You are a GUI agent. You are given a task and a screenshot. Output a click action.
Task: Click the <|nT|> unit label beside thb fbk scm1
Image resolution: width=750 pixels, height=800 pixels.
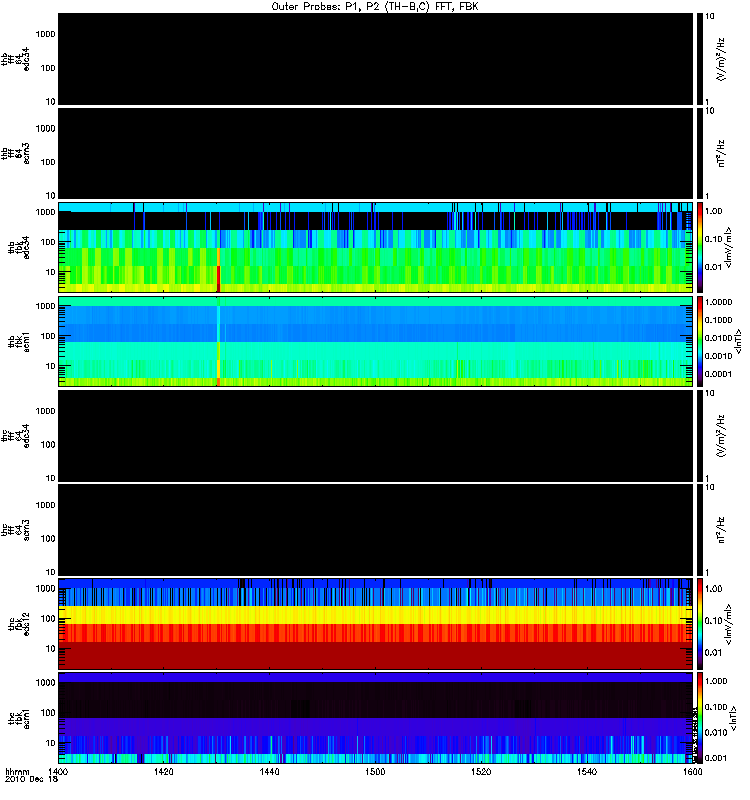(737, 341)
